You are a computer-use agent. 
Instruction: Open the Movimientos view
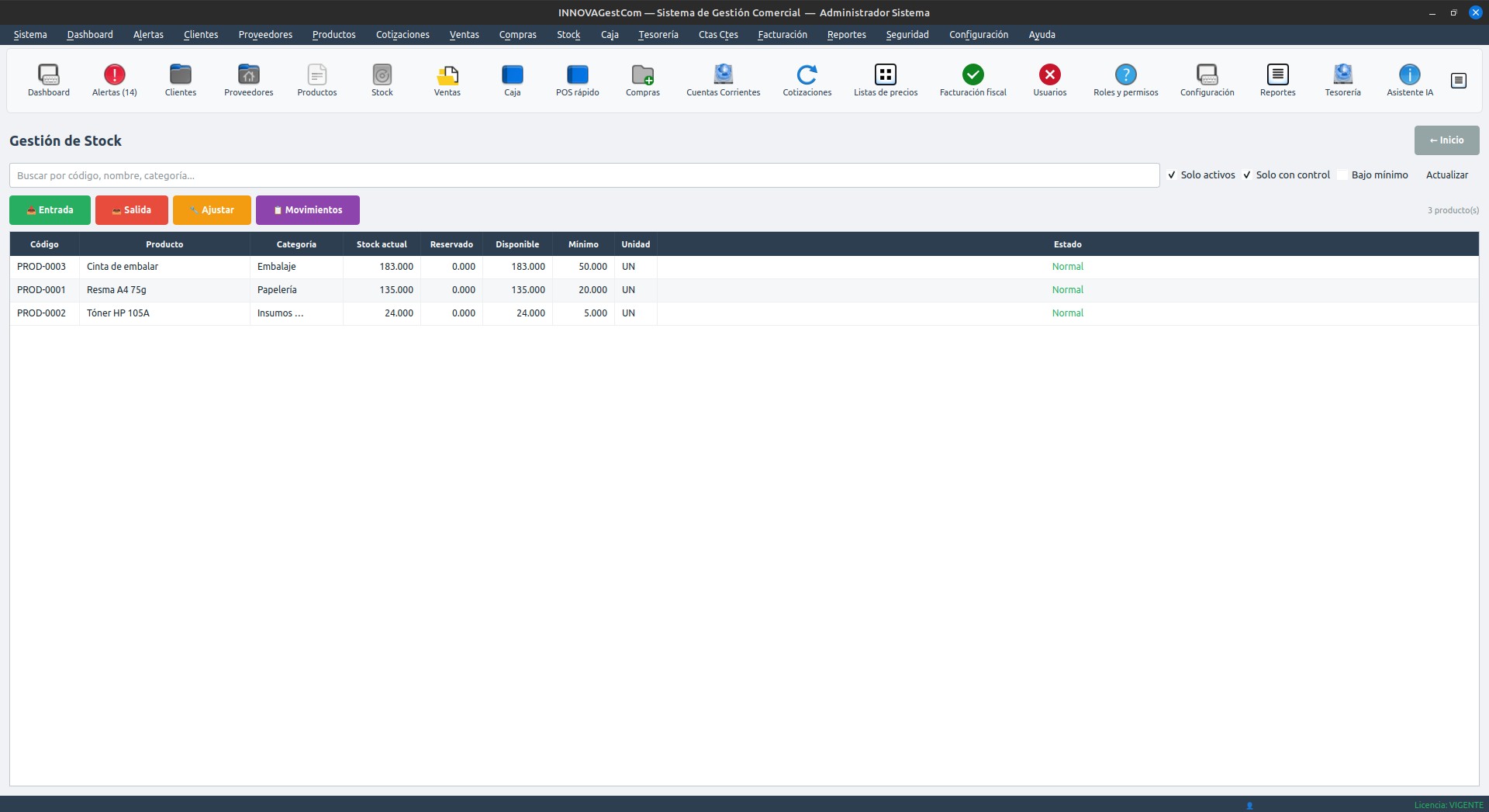pyautogui.click(x=307, y=209)
